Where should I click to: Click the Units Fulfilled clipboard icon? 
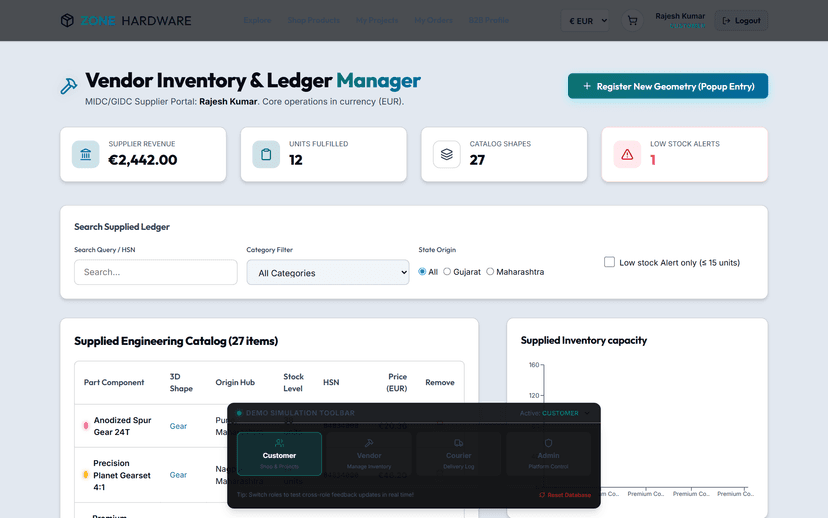266,154
